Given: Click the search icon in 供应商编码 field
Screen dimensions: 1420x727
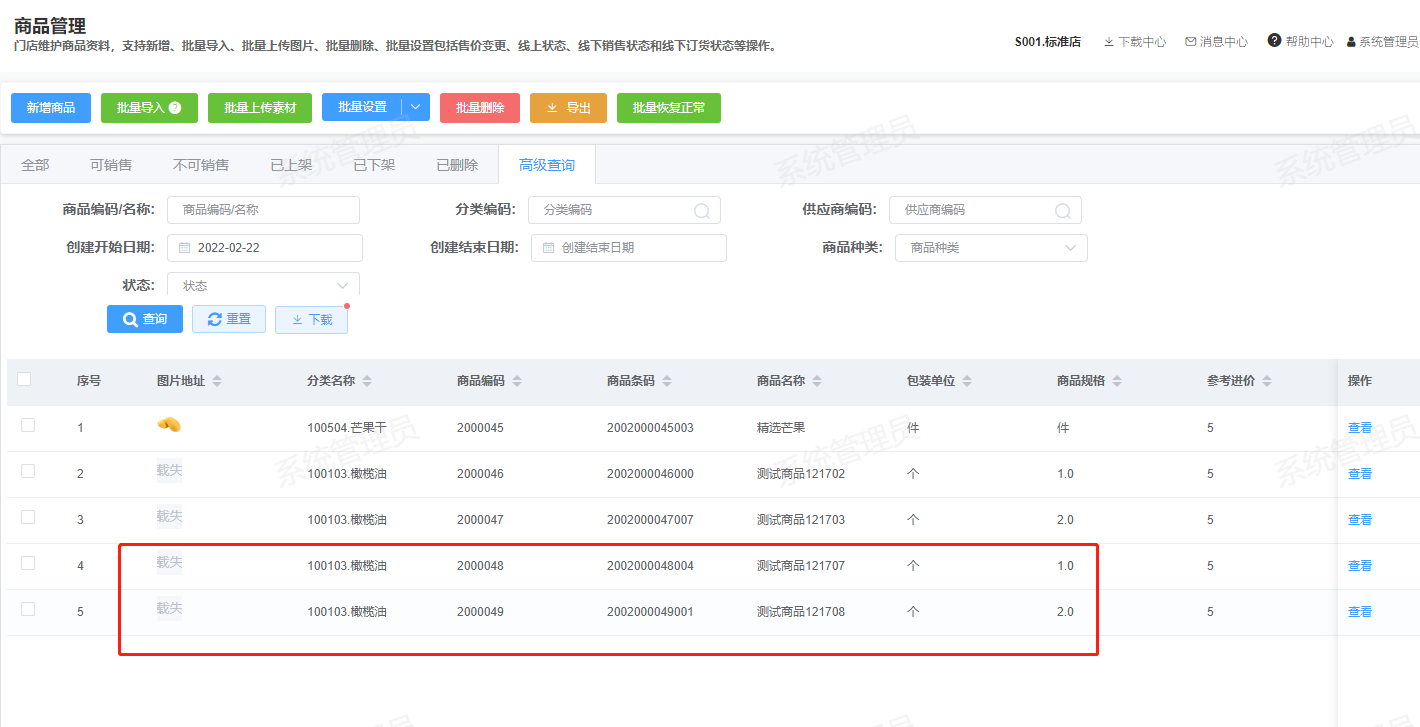Looking at the screenshot, I should point(1062,211).
